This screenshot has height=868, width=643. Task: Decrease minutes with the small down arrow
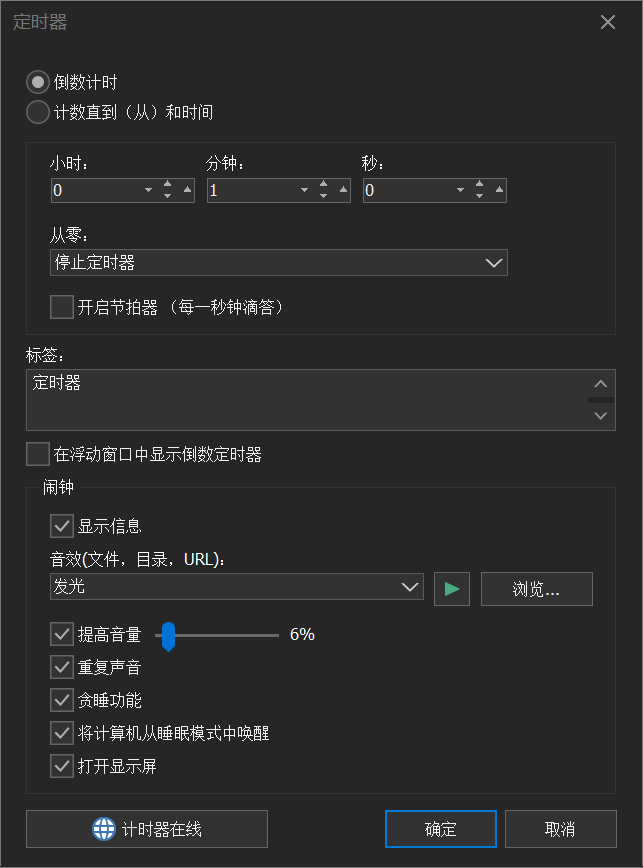324,196
